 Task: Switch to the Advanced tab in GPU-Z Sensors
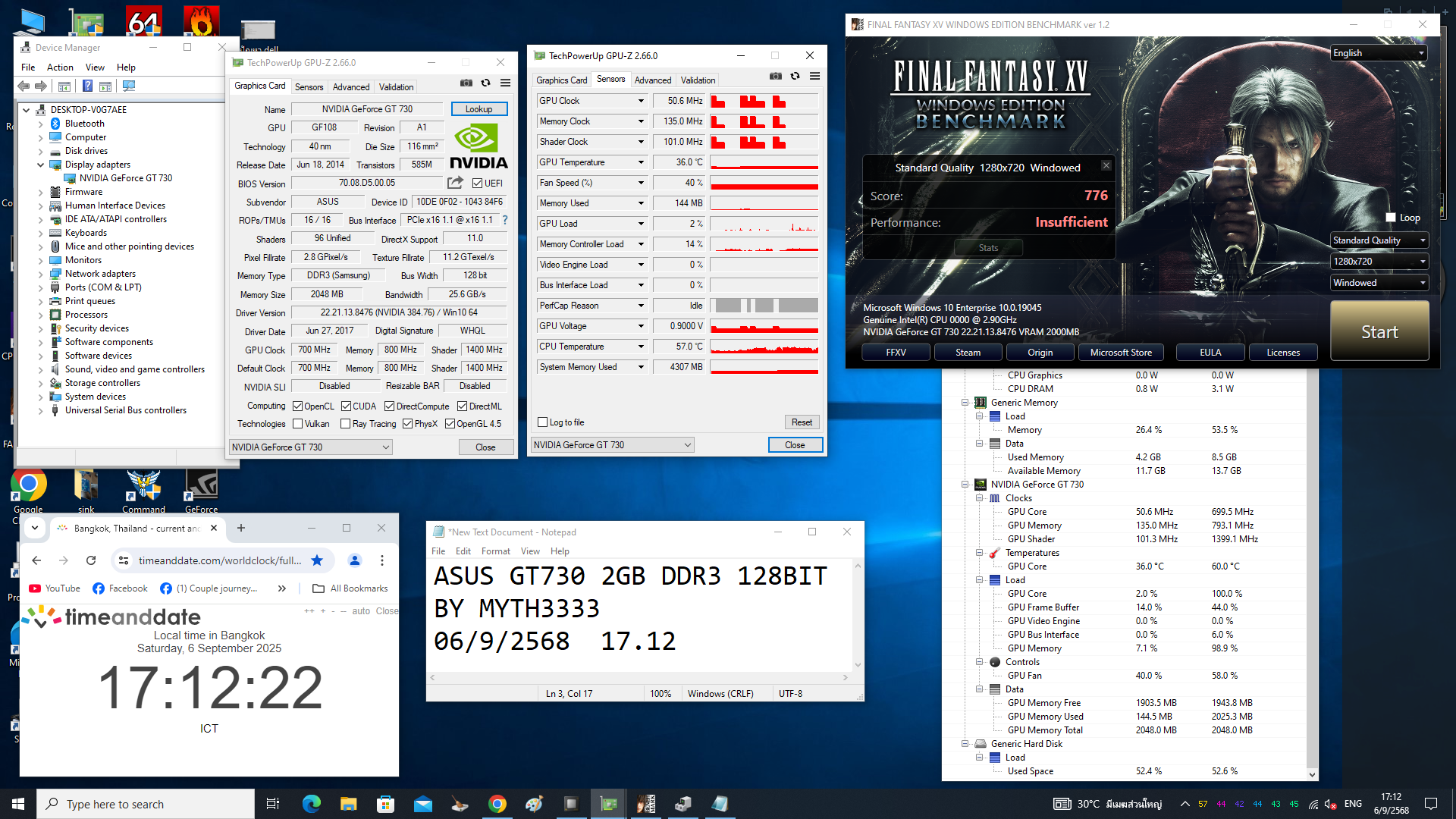pos(652,80)
